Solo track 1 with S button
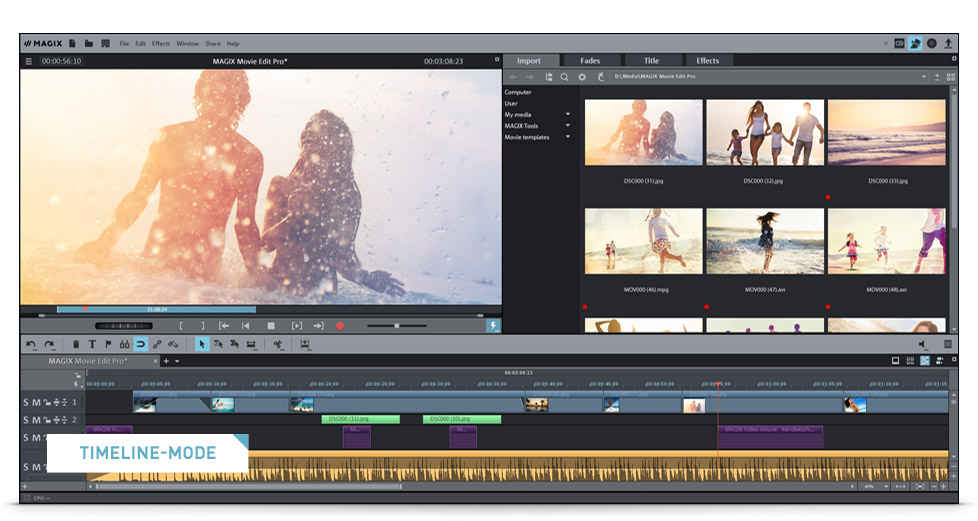Screen dimensions: 978x521 pyautogui.click(x=27, y=402)
